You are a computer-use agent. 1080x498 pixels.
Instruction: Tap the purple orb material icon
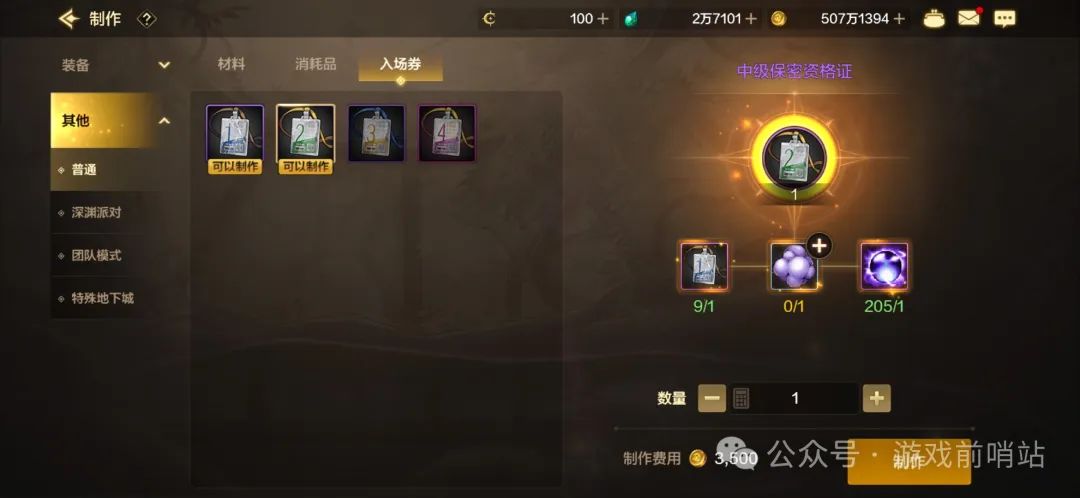(x=884, y=266)
